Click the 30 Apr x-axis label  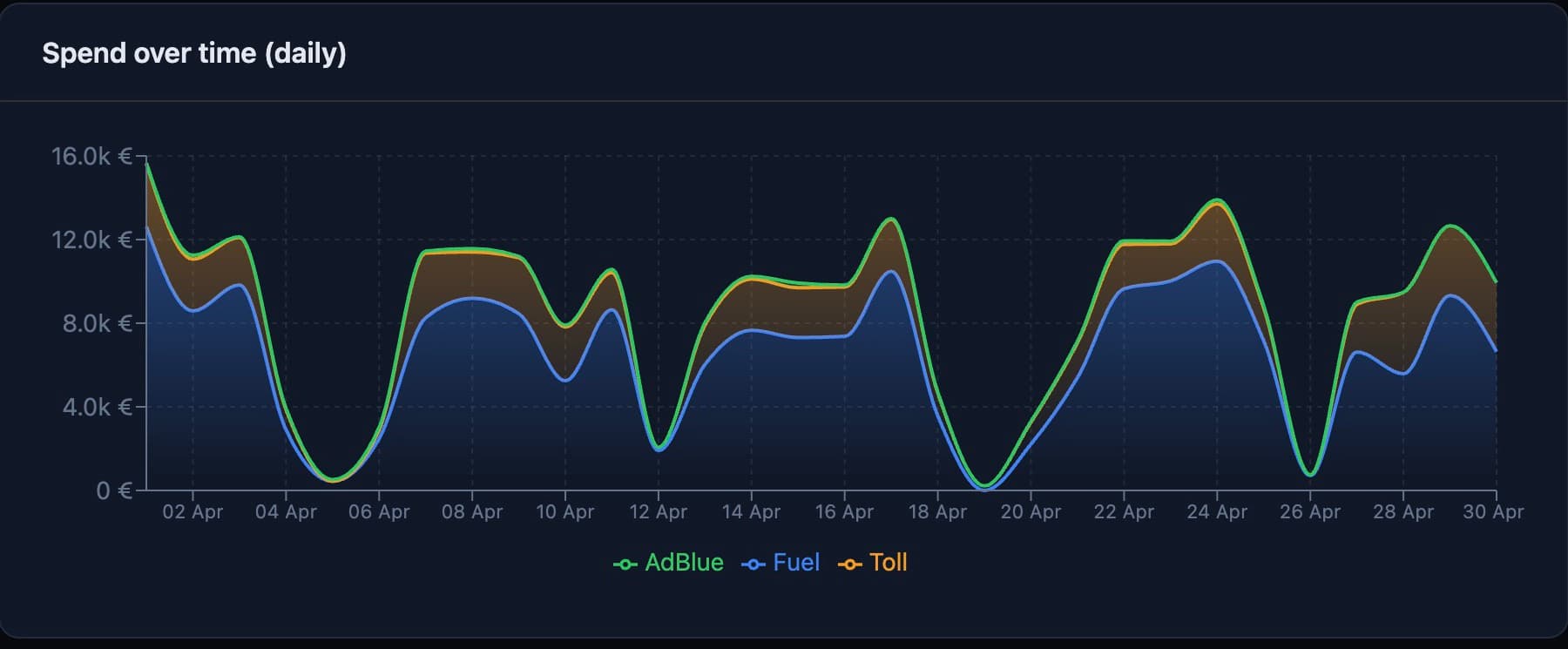tap(1493, 512)
